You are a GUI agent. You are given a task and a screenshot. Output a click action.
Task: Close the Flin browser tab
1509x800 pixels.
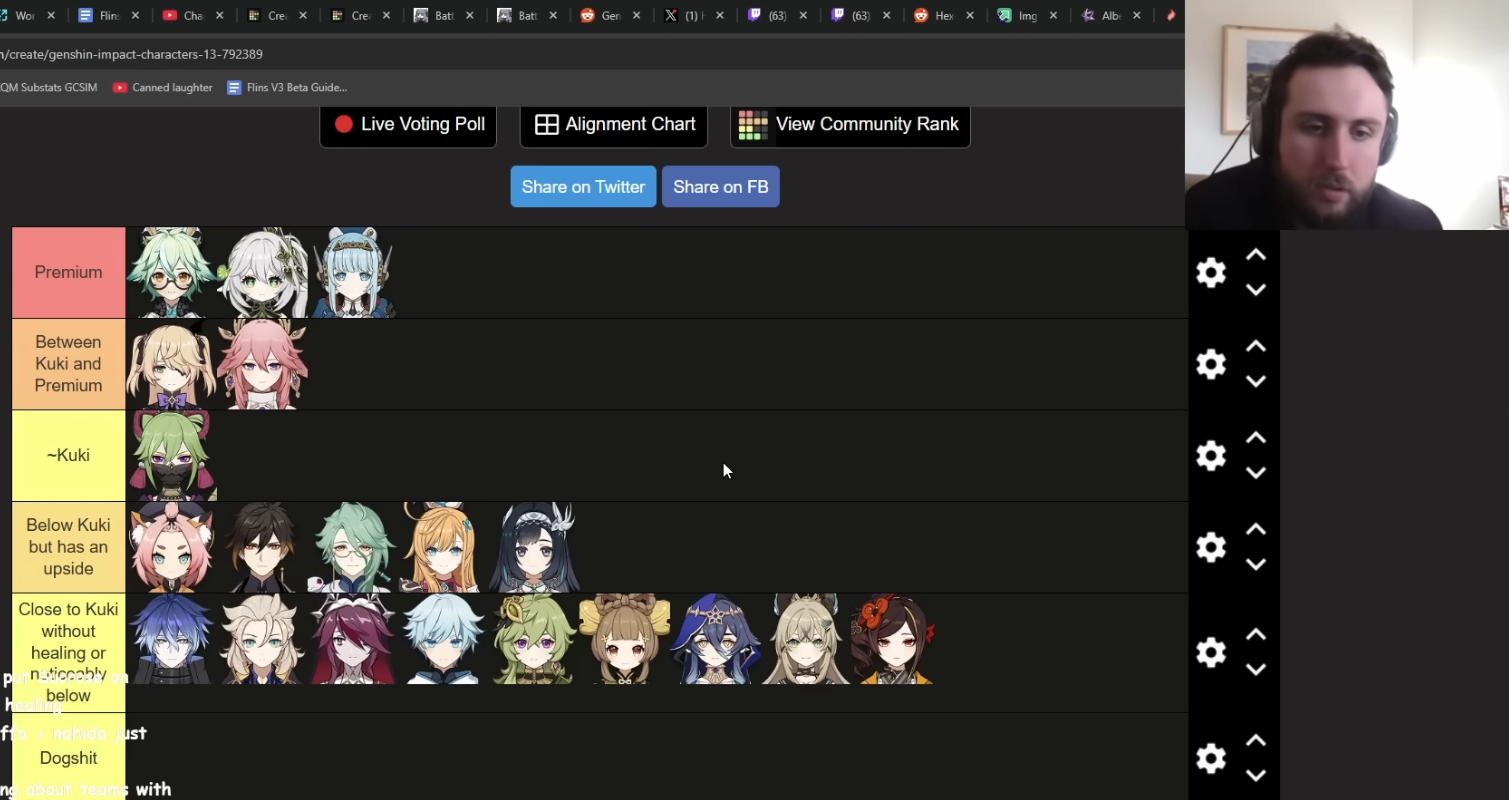click(x=136, y=15)
